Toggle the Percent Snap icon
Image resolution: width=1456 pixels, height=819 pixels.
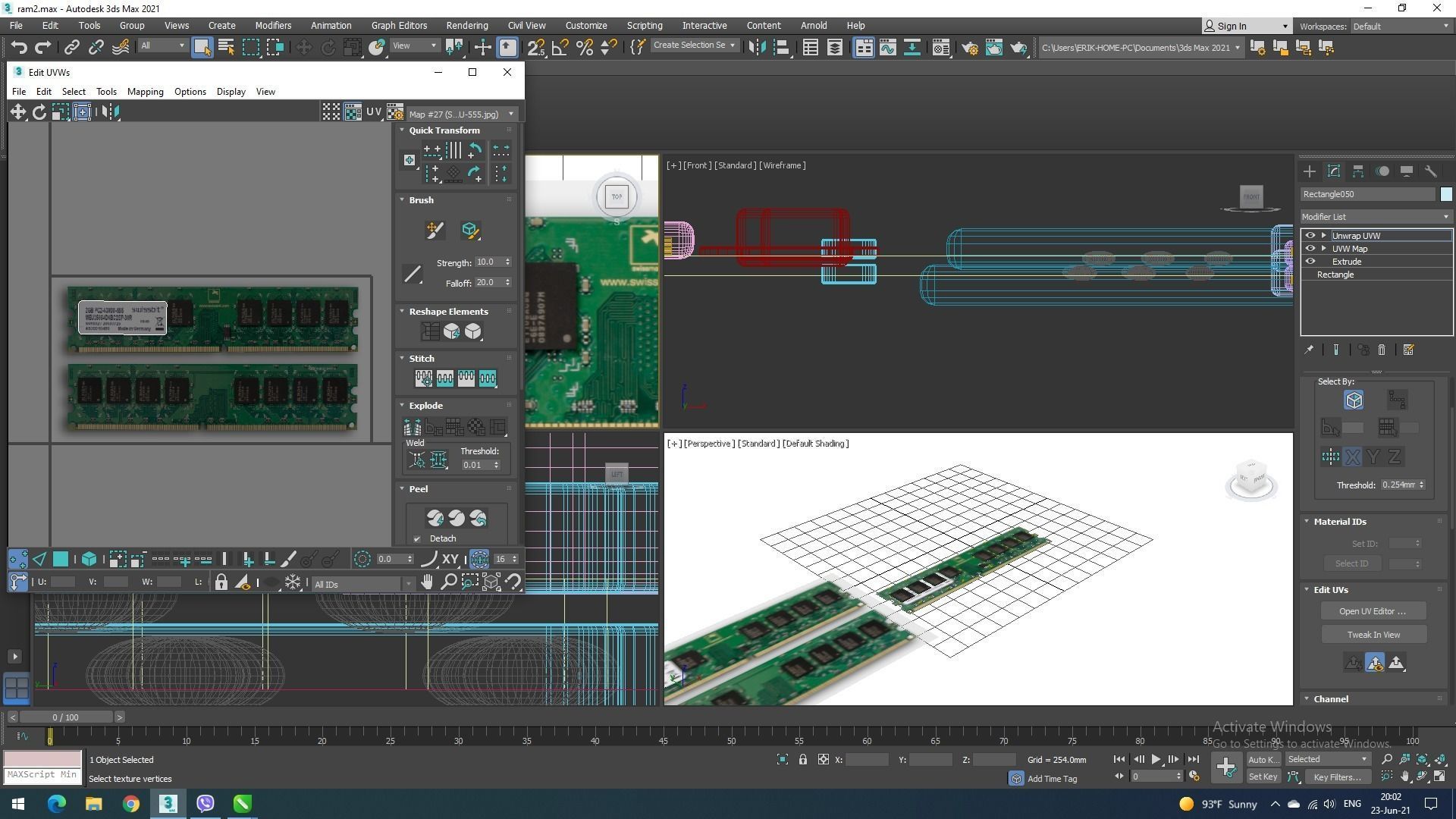(x=585, y=48)
